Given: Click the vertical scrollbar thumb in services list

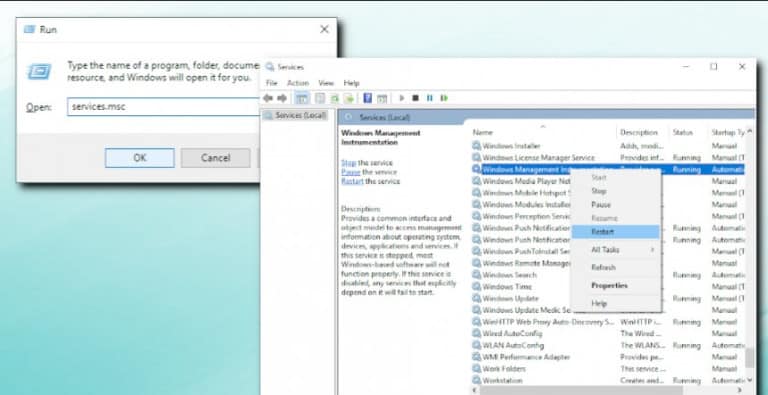Looking at the screenshot, I should (749, 358).
